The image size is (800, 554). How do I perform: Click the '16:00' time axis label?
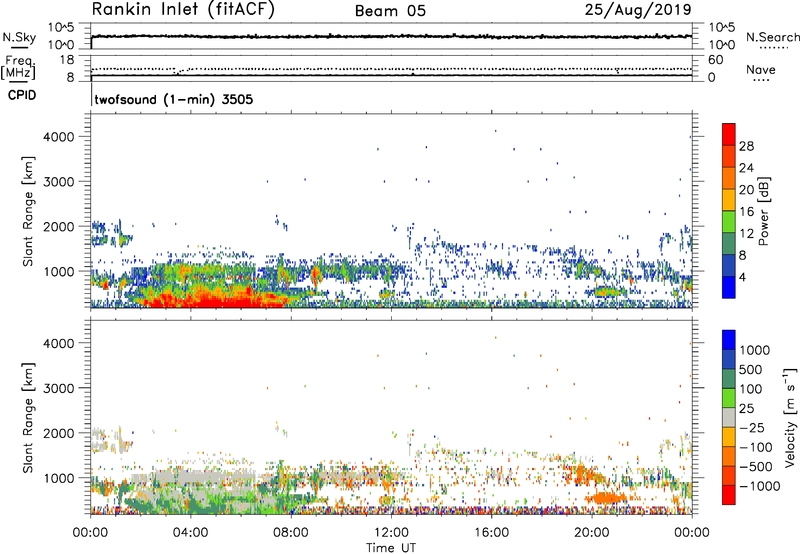point(492,533)
